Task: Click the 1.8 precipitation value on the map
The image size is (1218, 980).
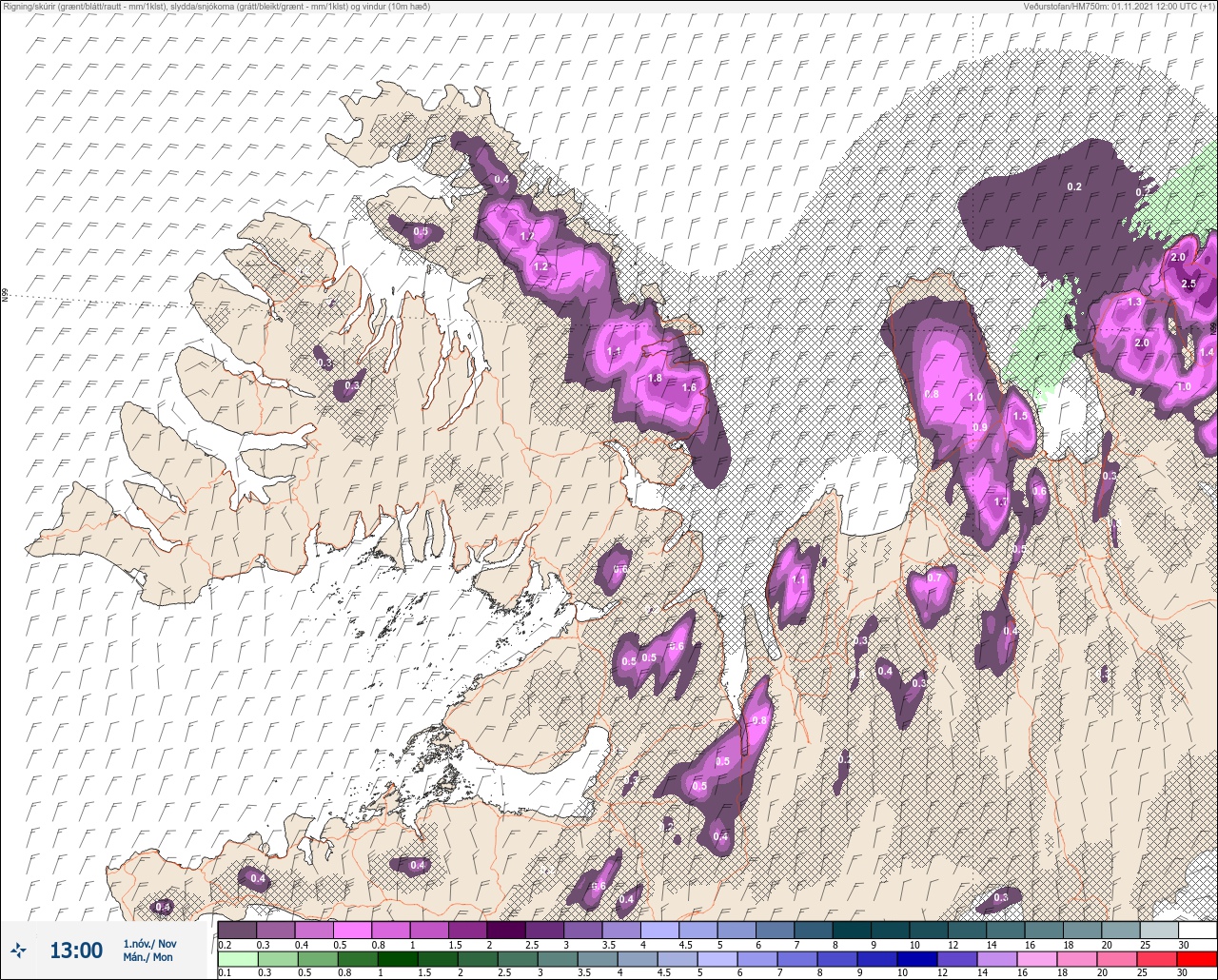Action: [x=655, y=378]
